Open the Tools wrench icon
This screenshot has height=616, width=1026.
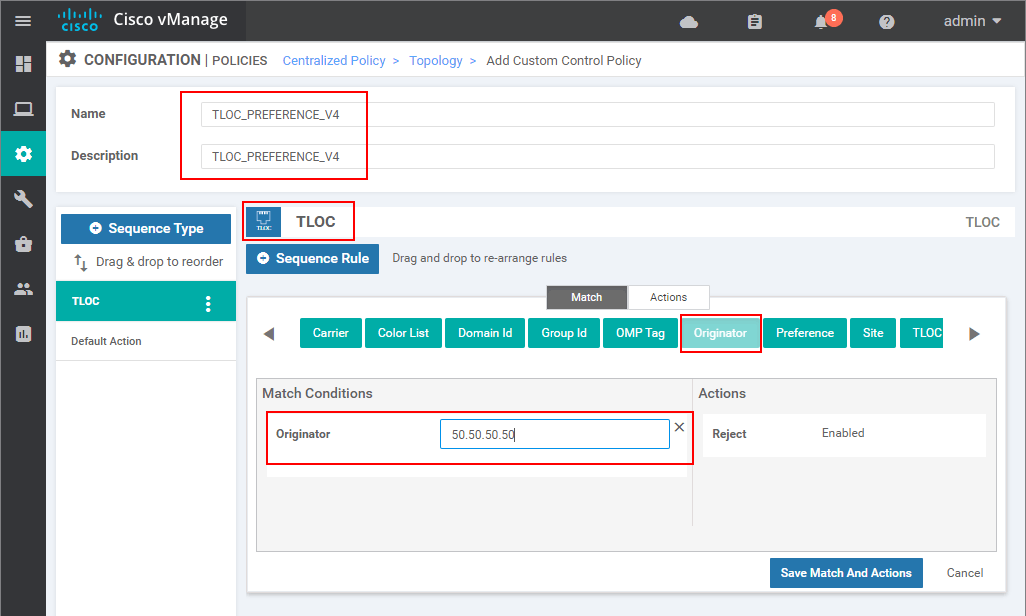pos(22,199)
